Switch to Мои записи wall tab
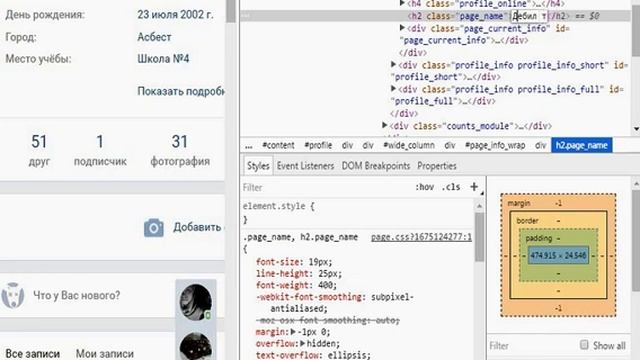 [x=105, y=353]
